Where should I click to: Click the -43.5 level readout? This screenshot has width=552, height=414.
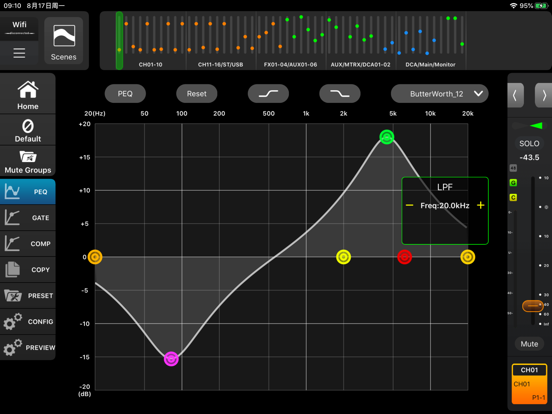click(529, 157)
